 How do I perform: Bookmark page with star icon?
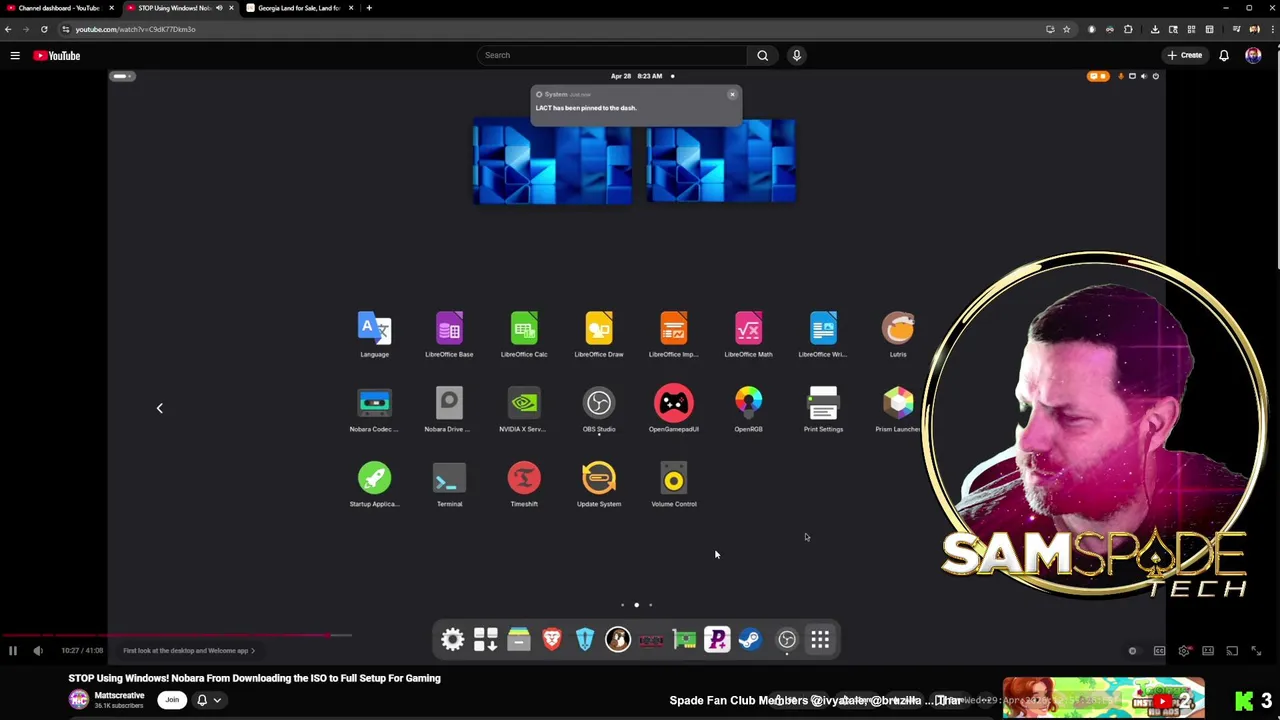tap(1066, 29)
